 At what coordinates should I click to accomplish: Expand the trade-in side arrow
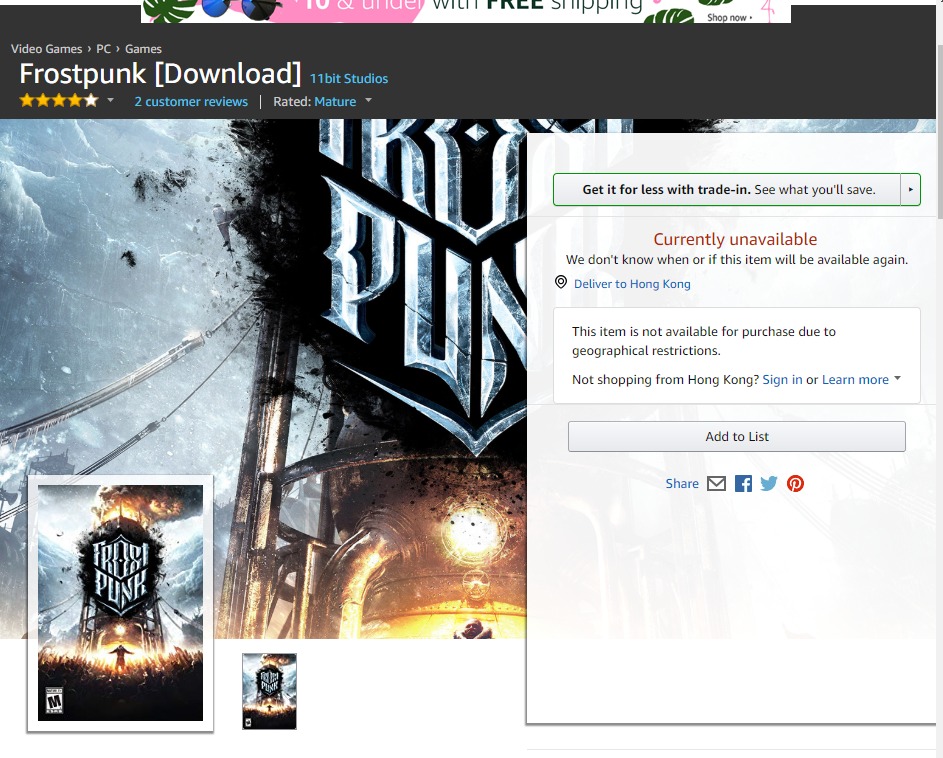[x=910, y=189]
